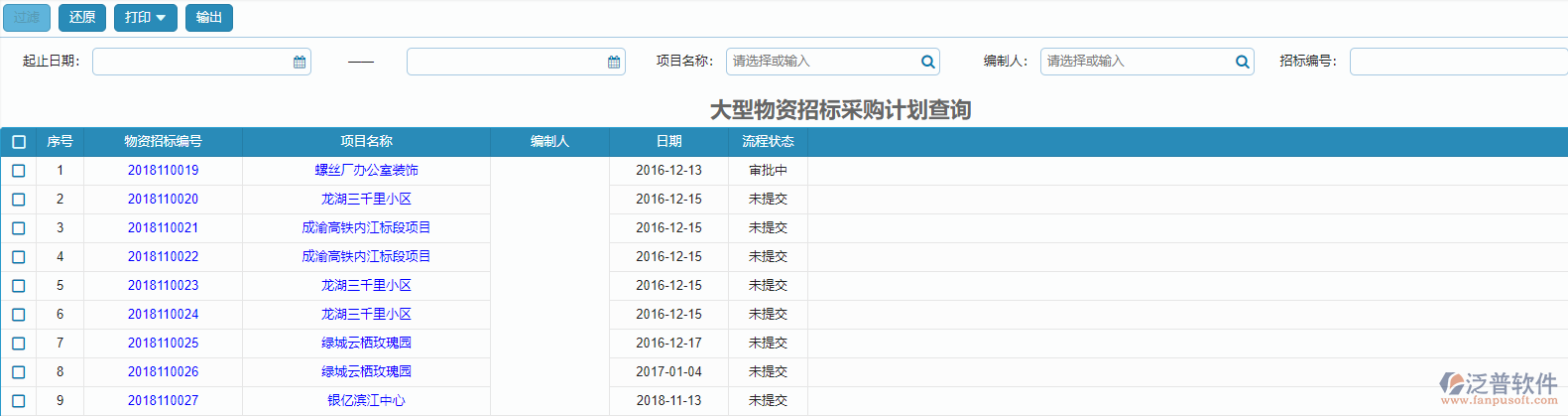Sort by the 日期 column header
The height and width of the screenshot is (416, 1568).
668,142
